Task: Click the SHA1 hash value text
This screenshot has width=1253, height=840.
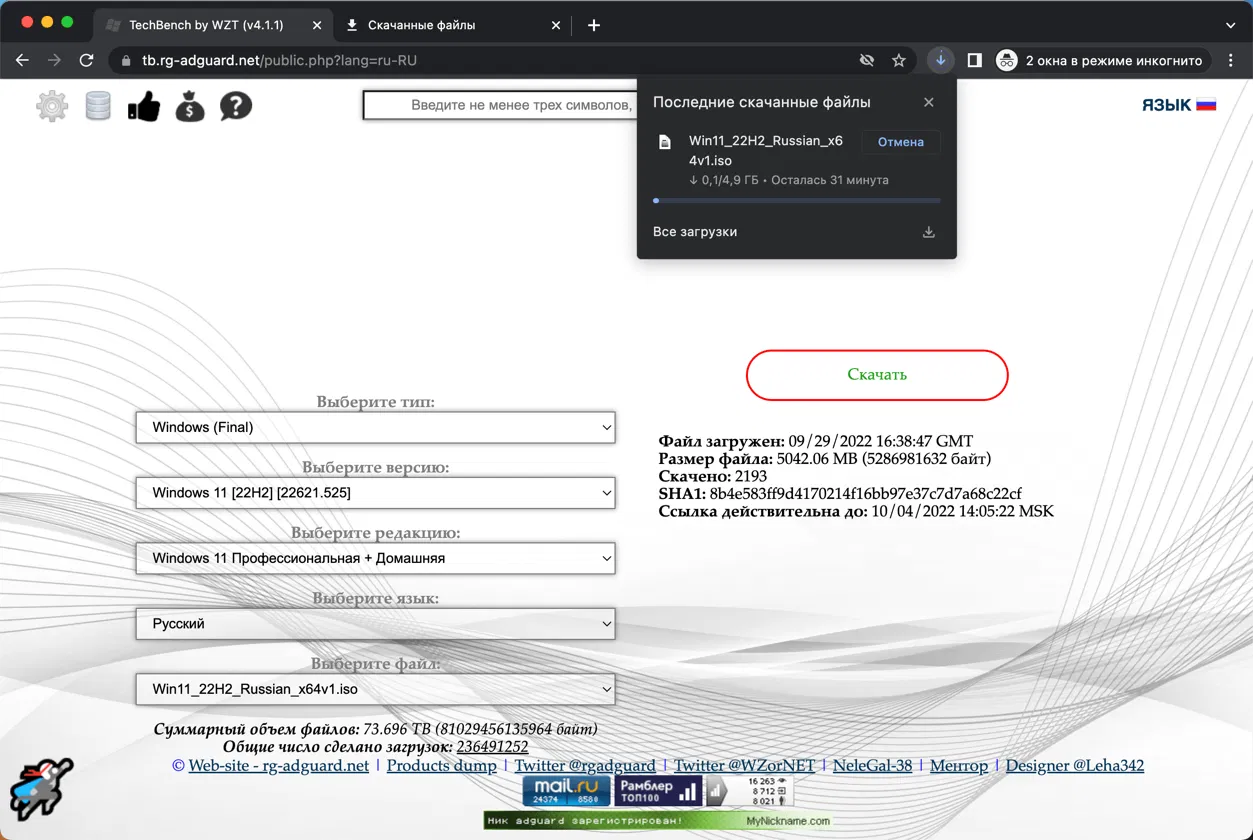Action: 866,494
